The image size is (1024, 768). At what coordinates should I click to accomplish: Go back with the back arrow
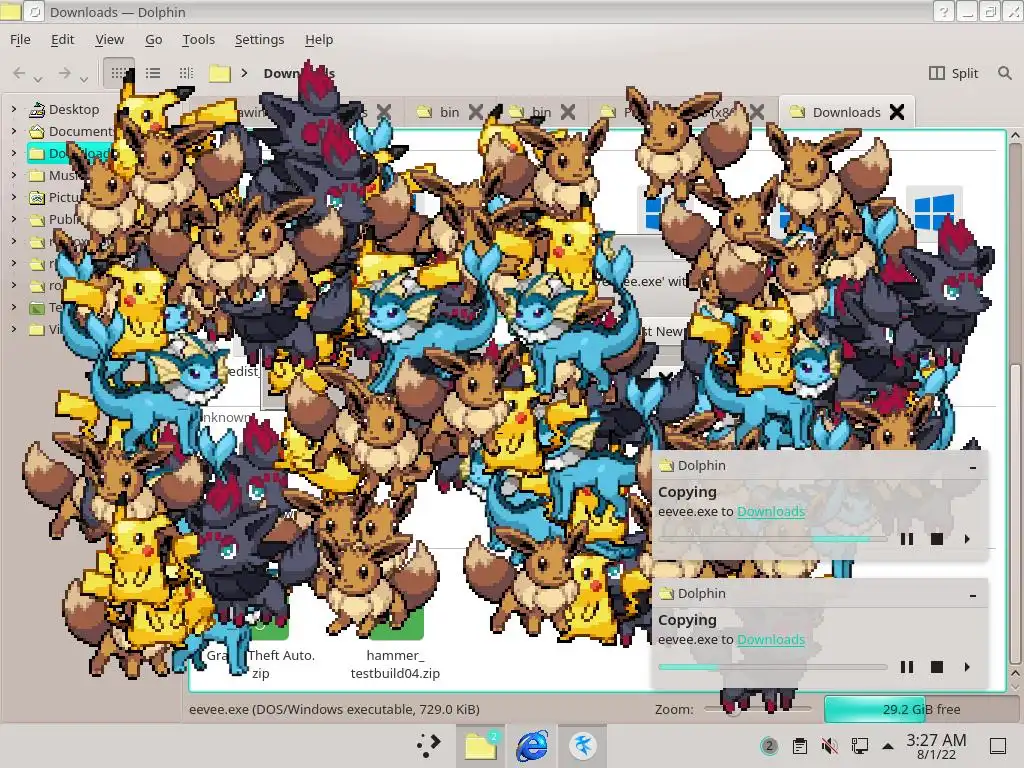coord(20,73)
